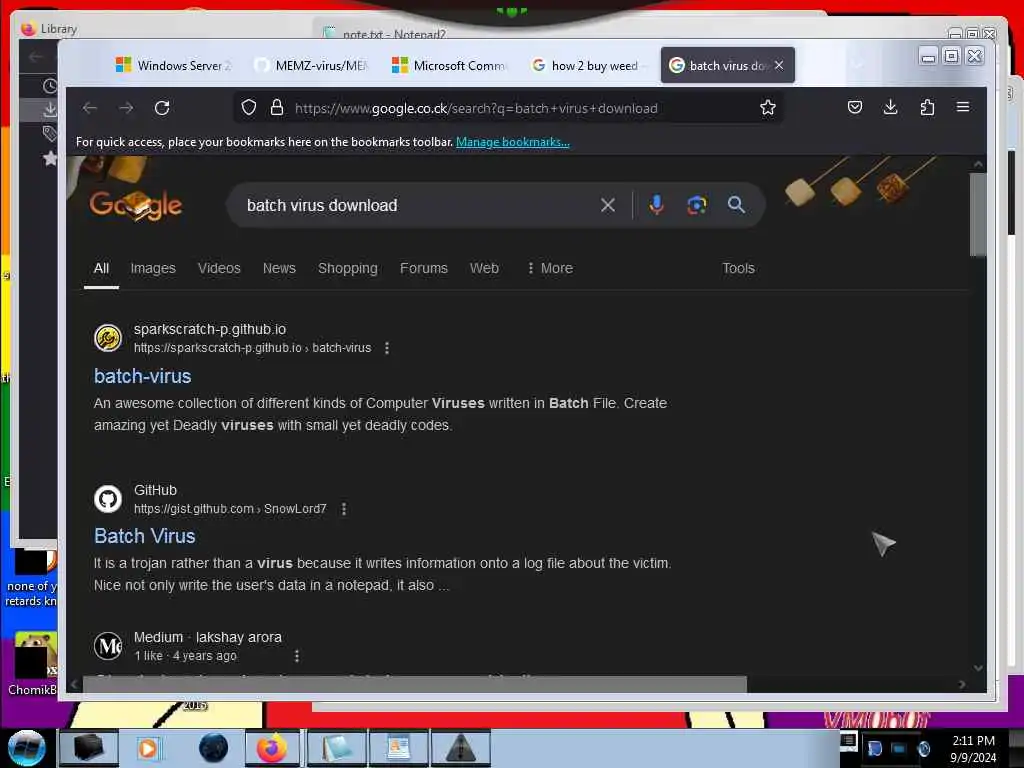Switch to Microsoft Community tab
Viewport: 1024px width, 768px height.
pyautogui.click(x=450, y=65)
